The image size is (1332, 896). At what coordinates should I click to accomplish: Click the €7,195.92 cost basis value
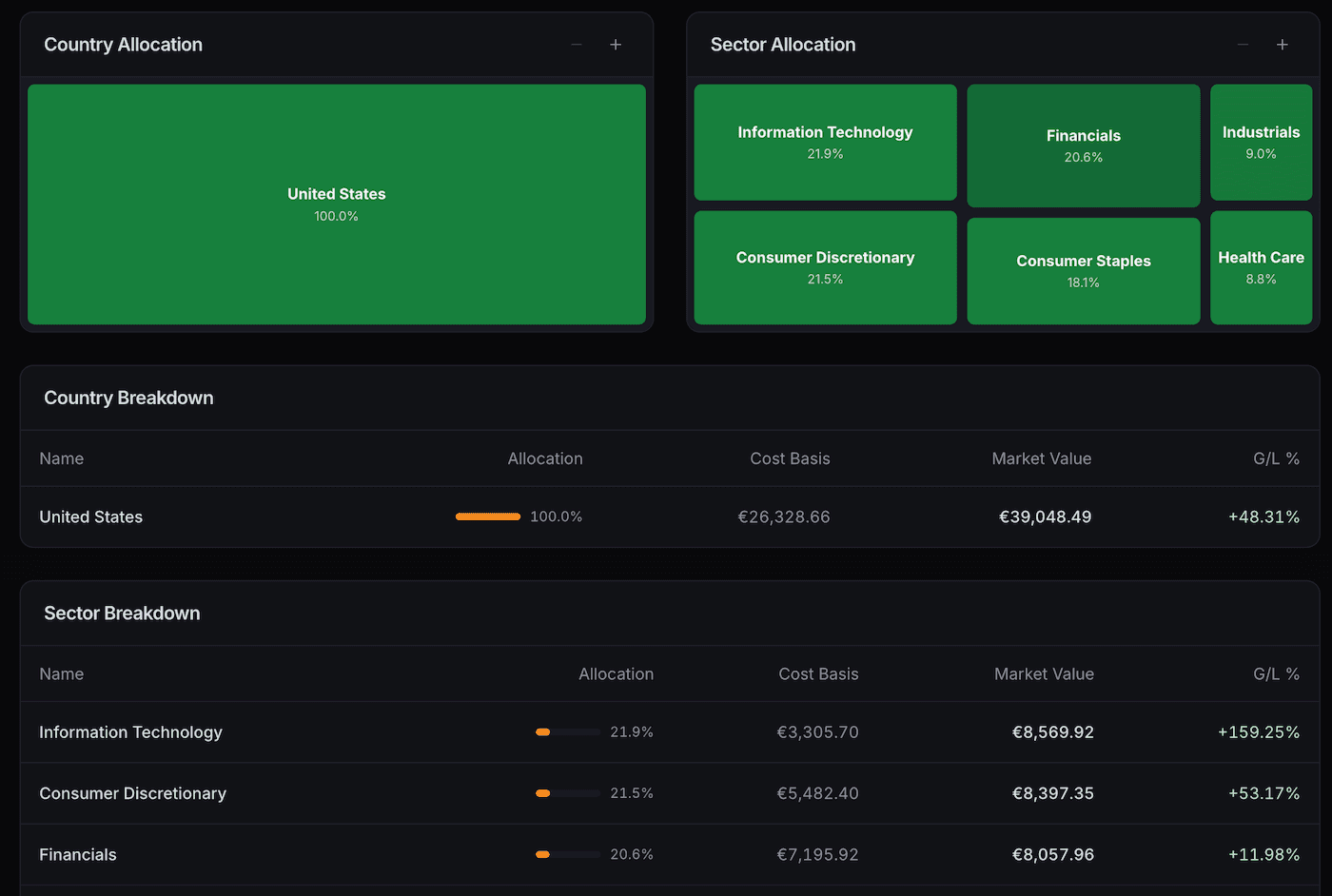817,854
